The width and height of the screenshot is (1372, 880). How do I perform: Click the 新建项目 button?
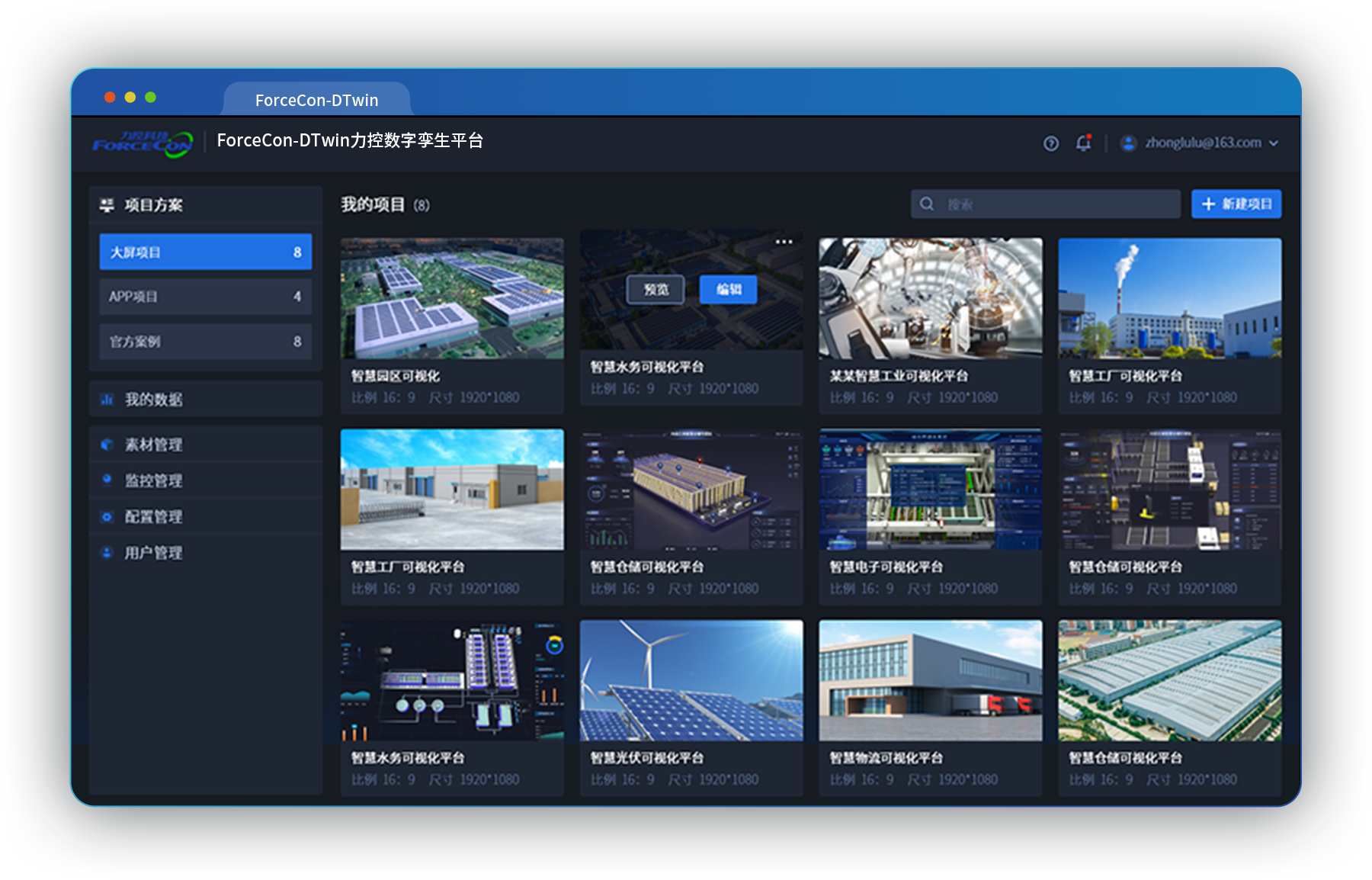(x=1236, y=204)
